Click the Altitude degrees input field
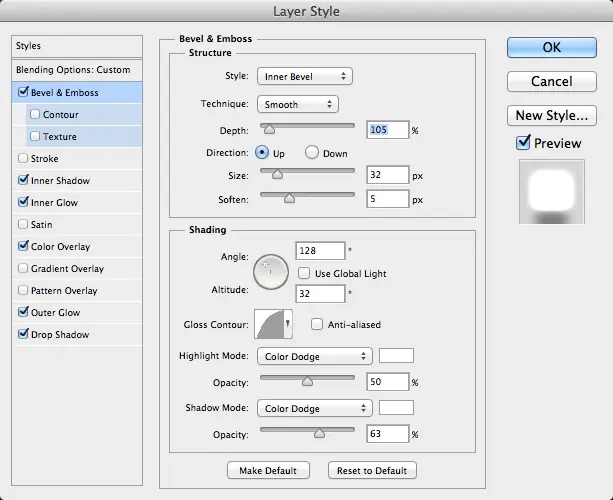The width and height of the screenshot is (613, 500). tap(321, 294)
